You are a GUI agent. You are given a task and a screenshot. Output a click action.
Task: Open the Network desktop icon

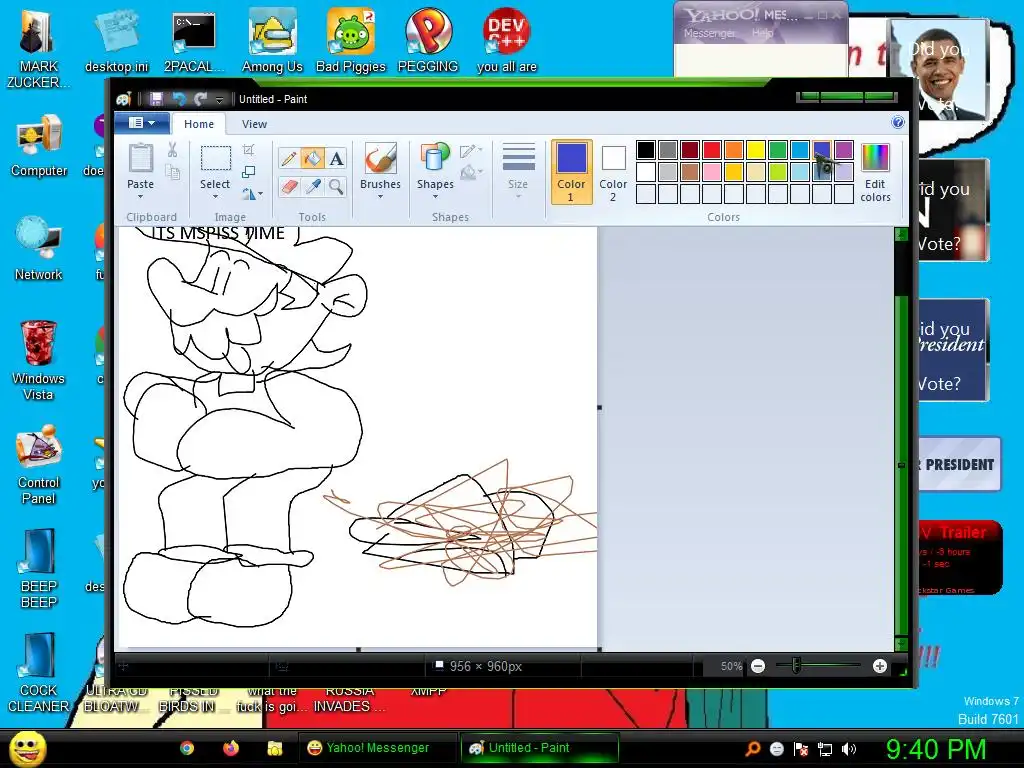point(39,248)
